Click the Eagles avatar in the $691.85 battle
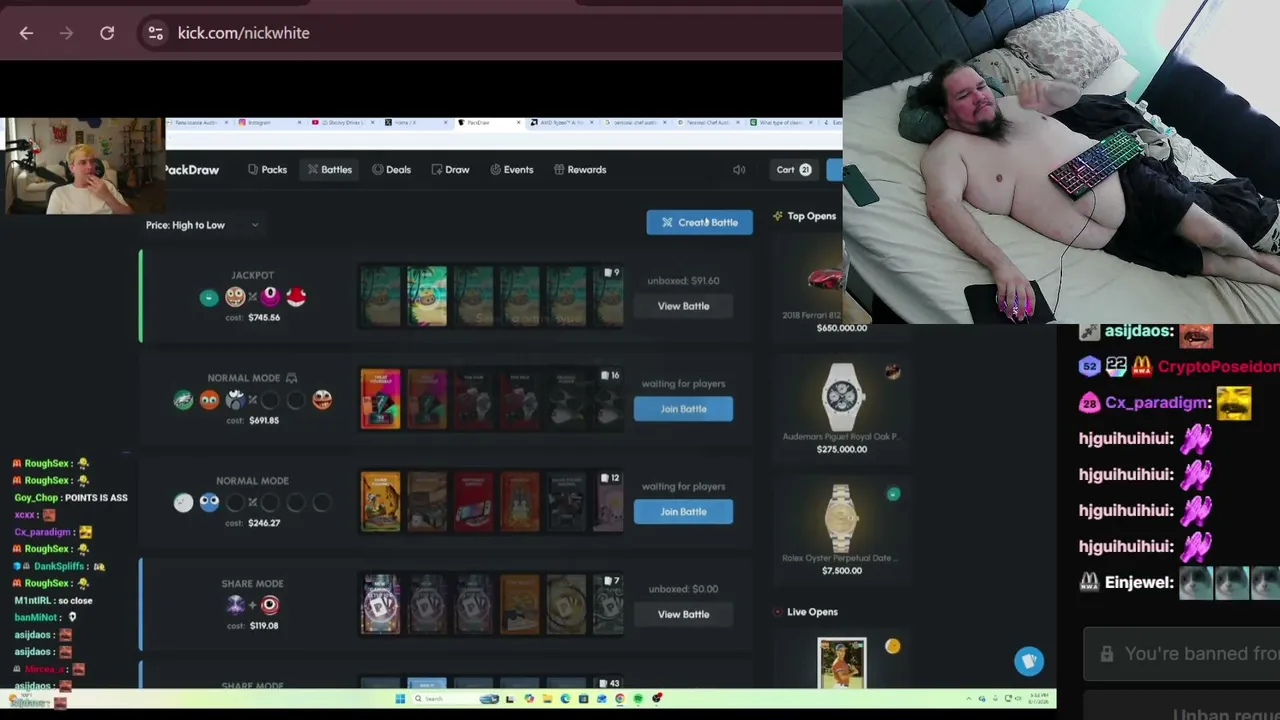 [183, 400]
